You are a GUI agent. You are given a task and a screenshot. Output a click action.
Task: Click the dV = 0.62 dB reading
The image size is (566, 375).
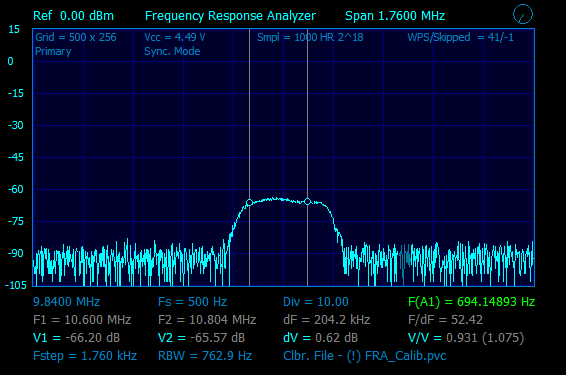[321, 338]
